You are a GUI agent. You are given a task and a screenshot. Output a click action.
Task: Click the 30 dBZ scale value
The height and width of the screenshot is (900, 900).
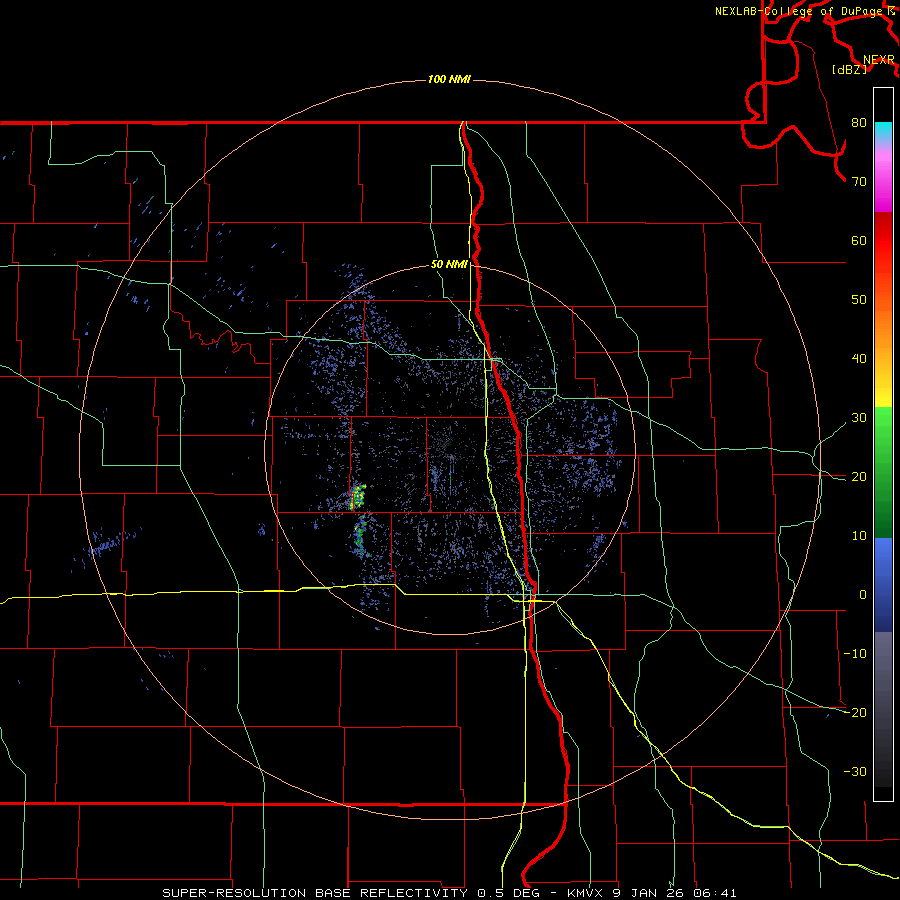tap(859, 417)
